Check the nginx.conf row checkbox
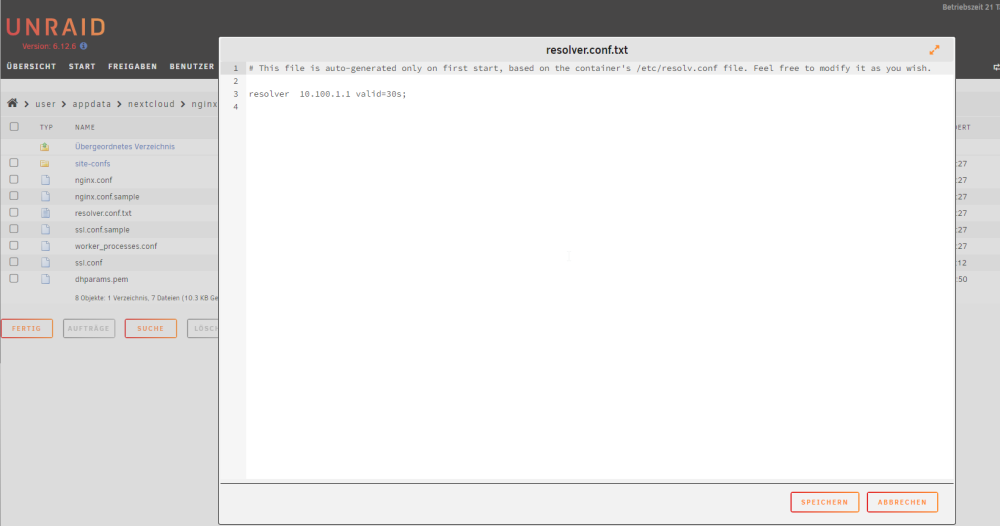Image resolution: width=1000 pixels, height=526 pixels. click(14, 180)
